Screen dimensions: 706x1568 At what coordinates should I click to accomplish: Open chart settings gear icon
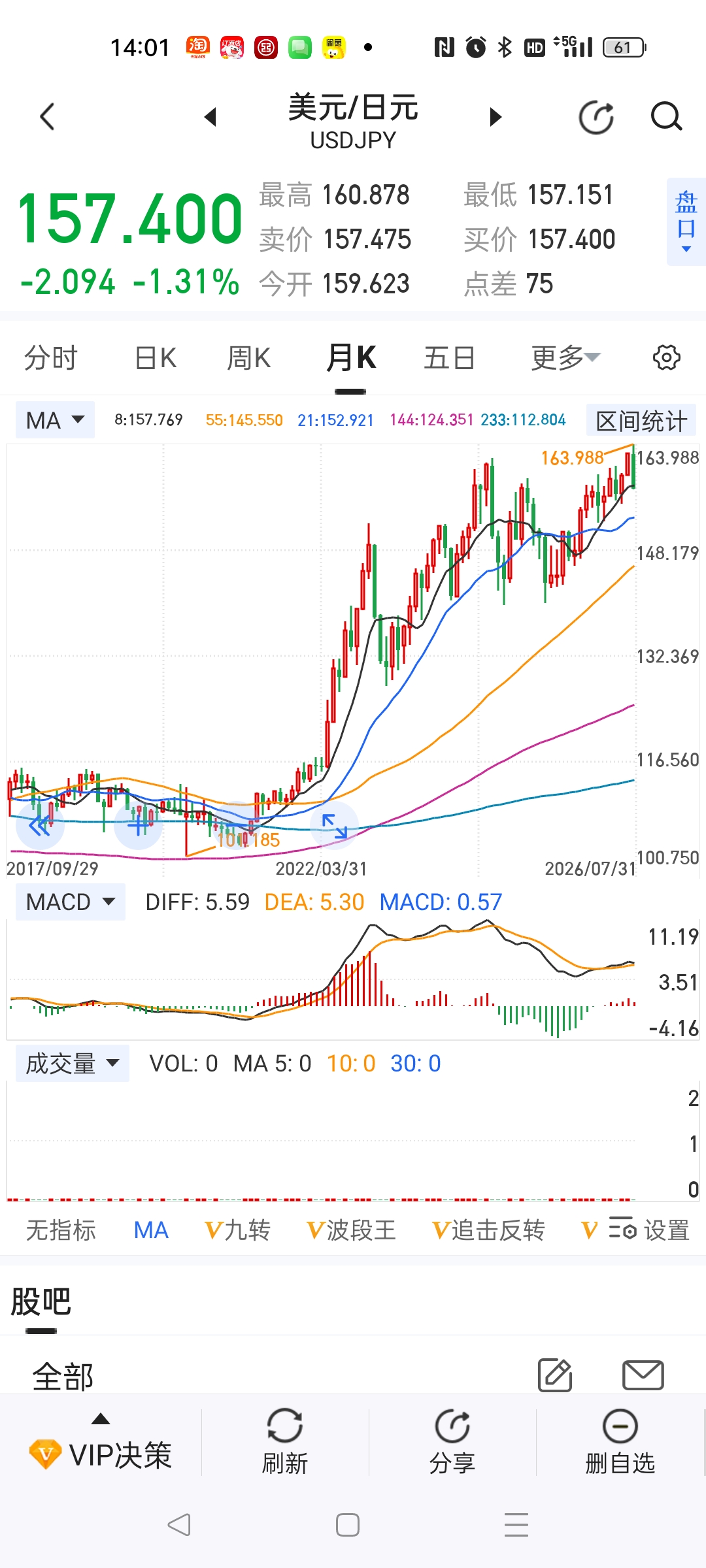(666, 358)
